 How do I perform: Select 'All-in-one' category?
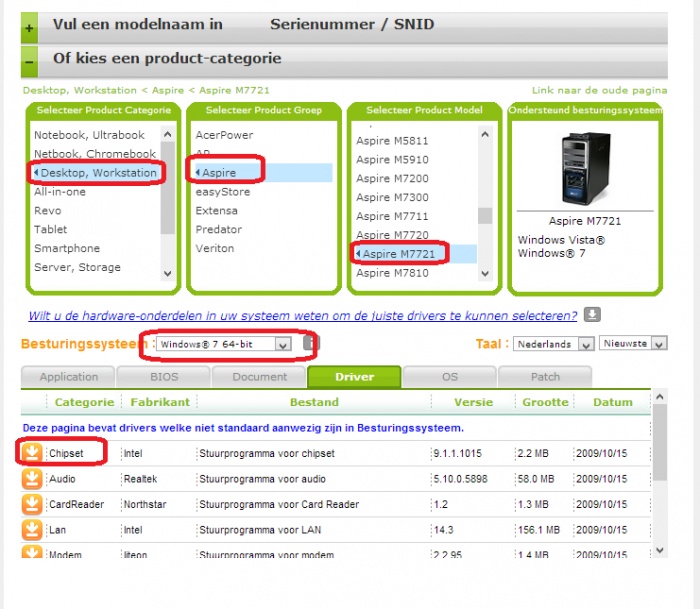point(60,192)
